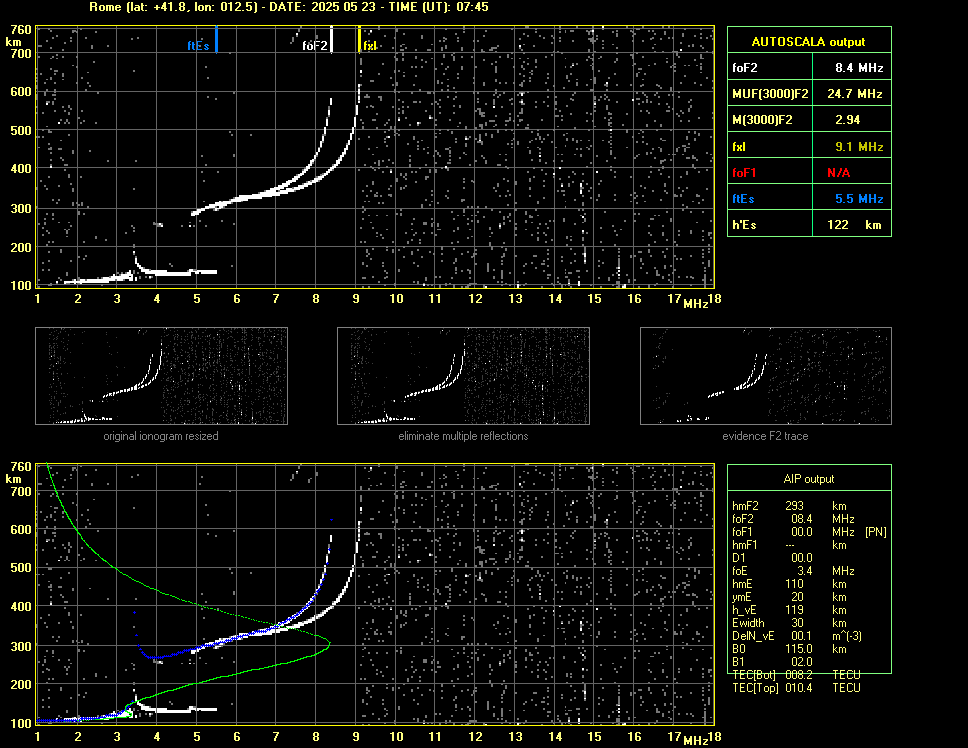Click the yellow fxI frequency marker
Screen dimensions: 968x748
coord(359,39)
